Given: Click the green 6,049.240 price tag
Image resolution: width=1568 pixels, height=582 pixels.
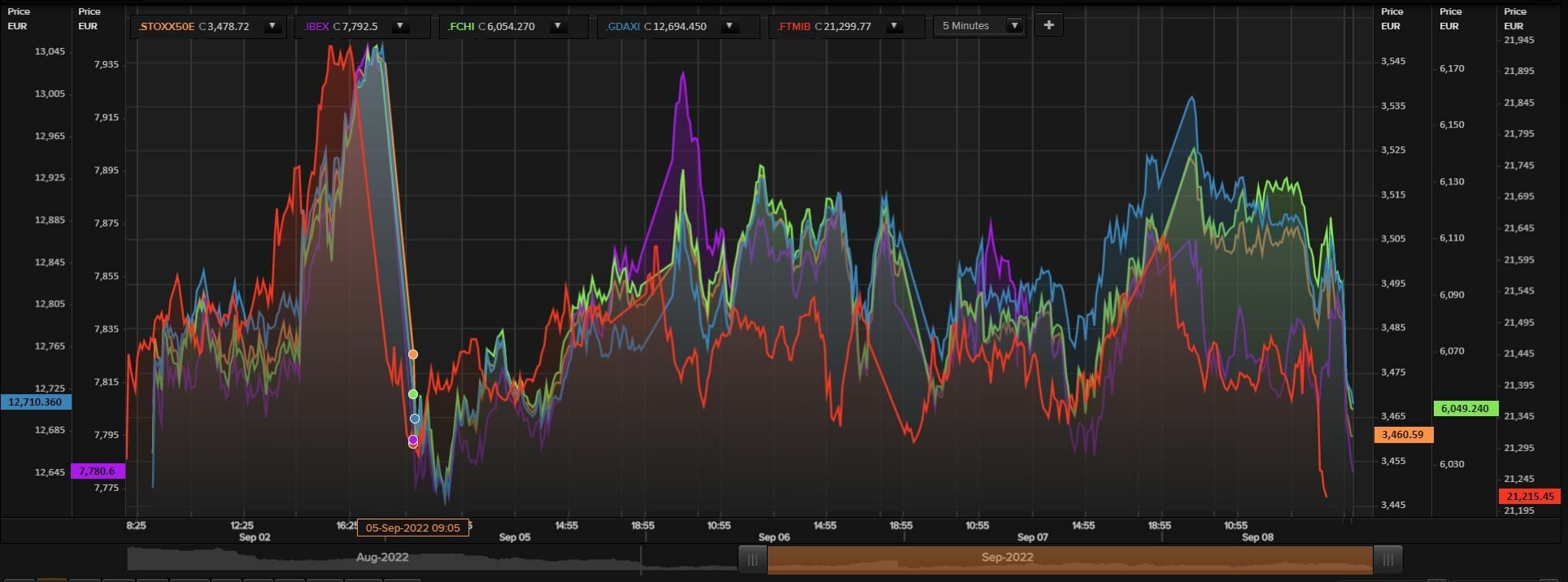Looking at the screenshot, I should [1465, 408].
